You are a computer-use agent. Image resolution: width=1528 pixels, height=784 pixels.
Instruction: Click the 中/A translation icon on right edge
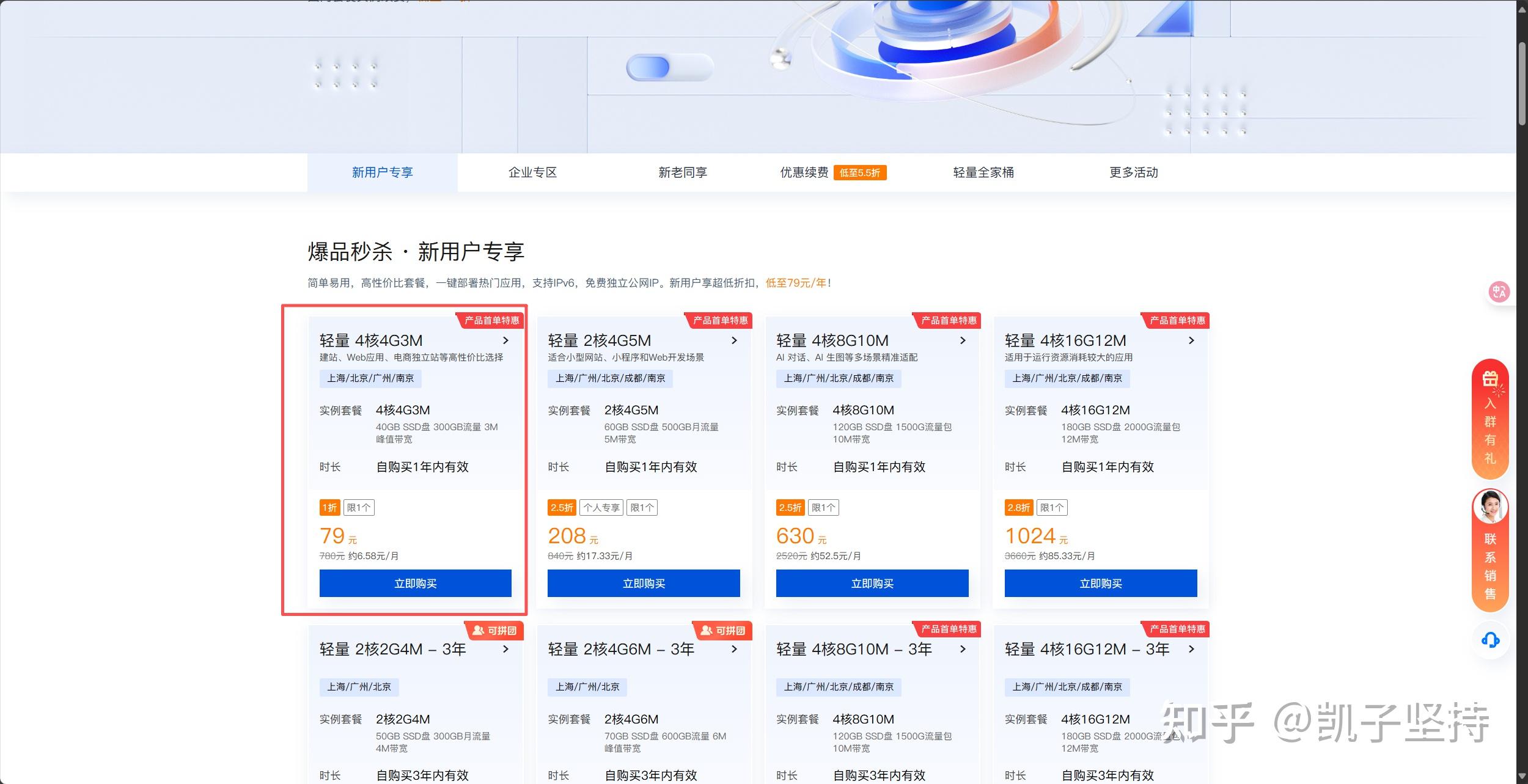tap(1498, 291)
